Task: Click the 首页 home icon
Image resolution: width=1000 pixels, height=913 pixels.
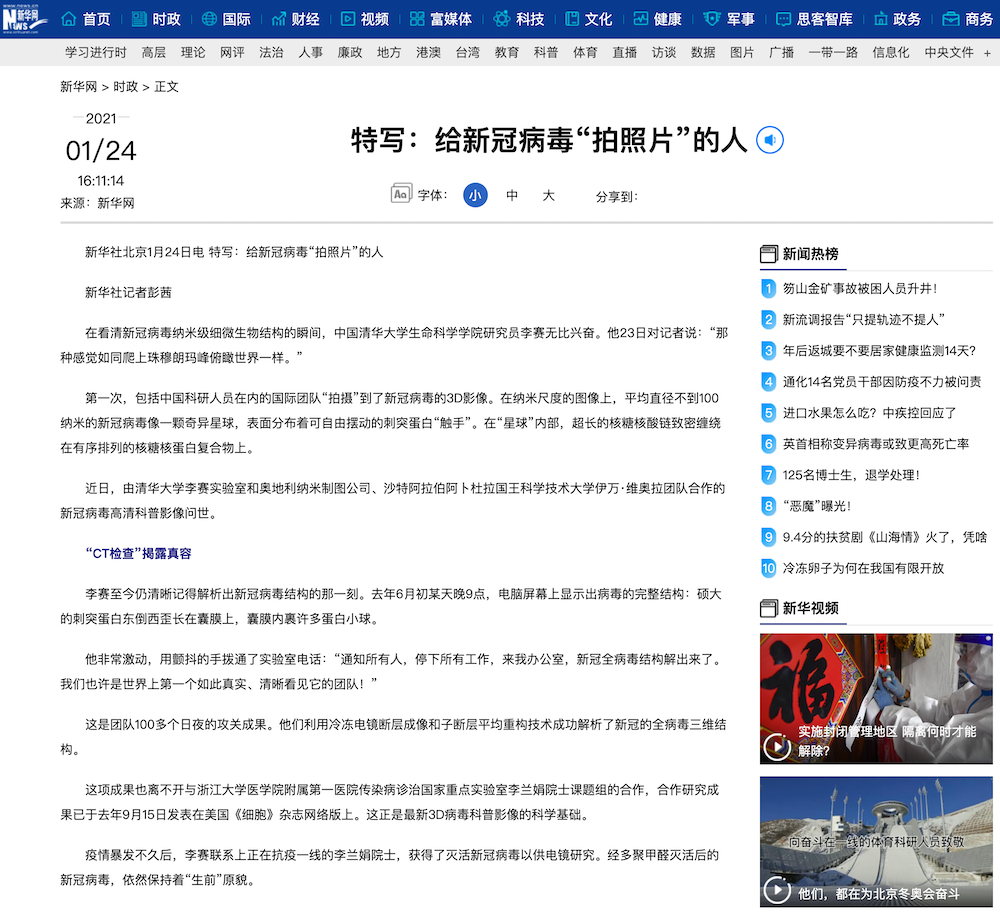Action: coord(68,19)
